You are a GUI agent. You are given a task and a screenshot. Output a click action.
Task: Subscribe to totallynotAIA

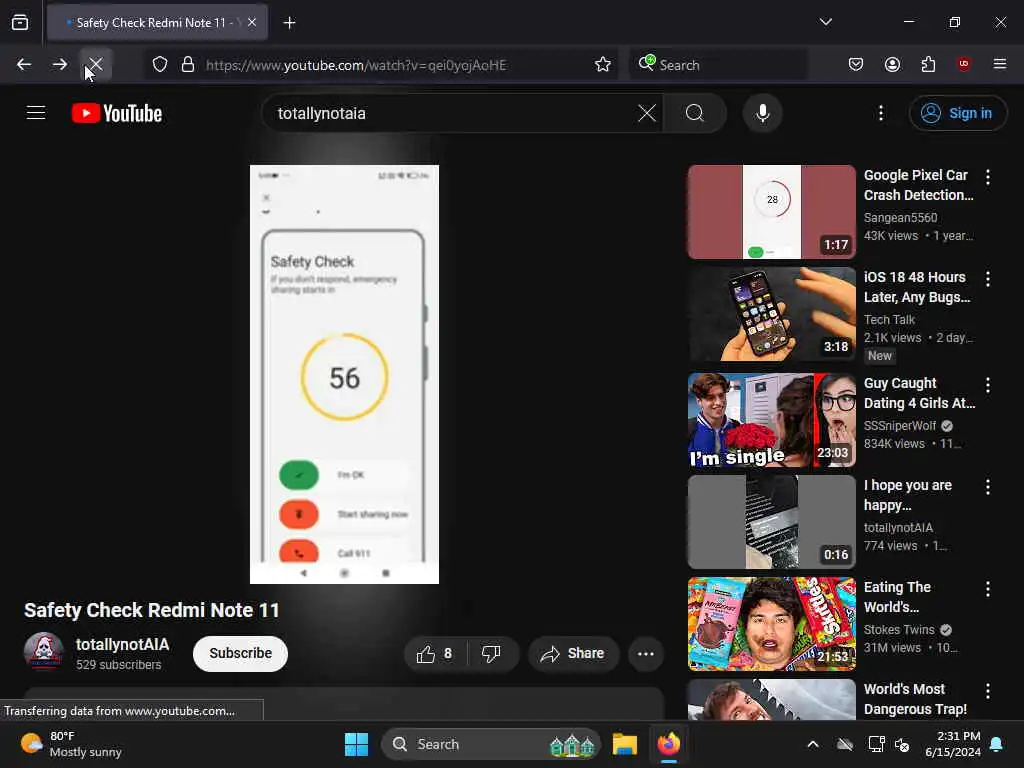click(x=240, y=653)
